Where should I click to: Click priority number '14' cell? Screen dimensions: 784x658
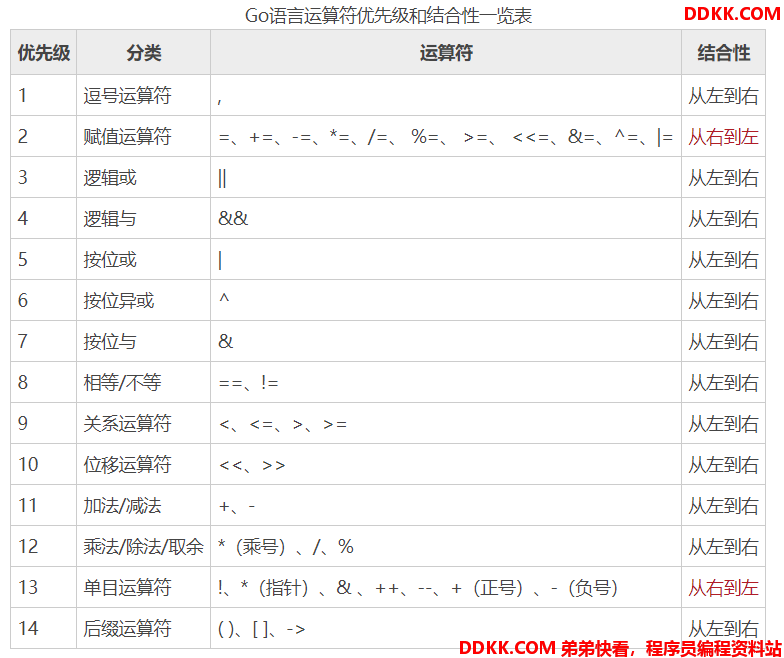point(44,628)
